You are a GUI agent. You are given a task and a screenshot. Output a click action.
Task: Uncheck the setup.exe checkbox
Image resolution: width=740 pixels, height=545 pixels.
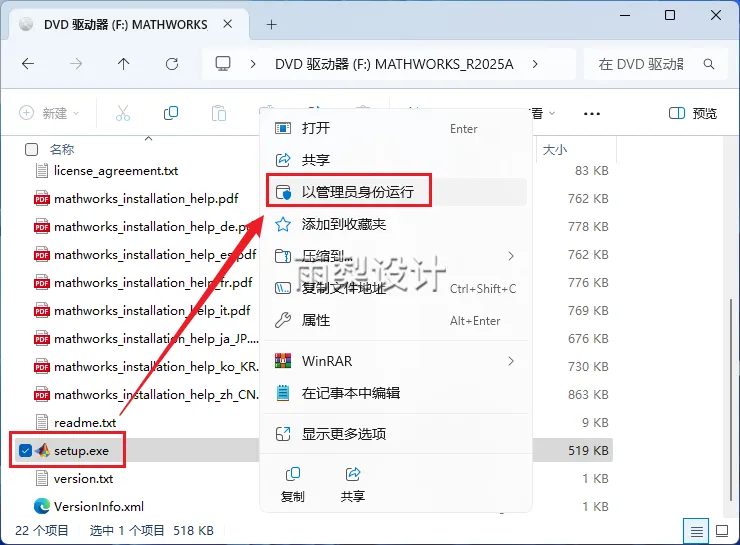coord(25,451)
